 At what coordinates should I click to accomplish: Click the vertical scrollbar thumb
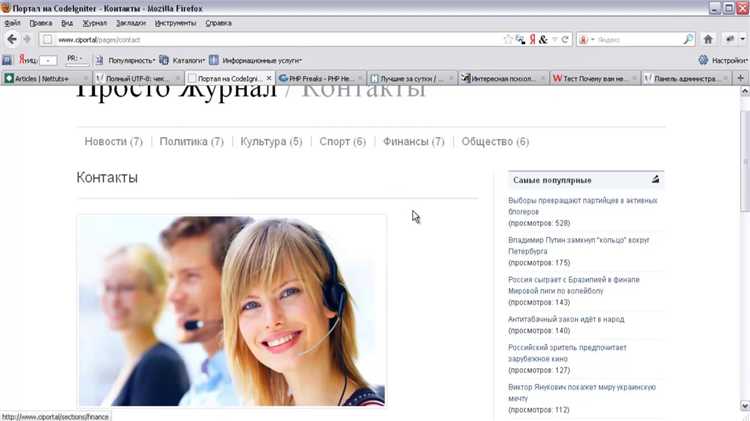tap(745, 160)
